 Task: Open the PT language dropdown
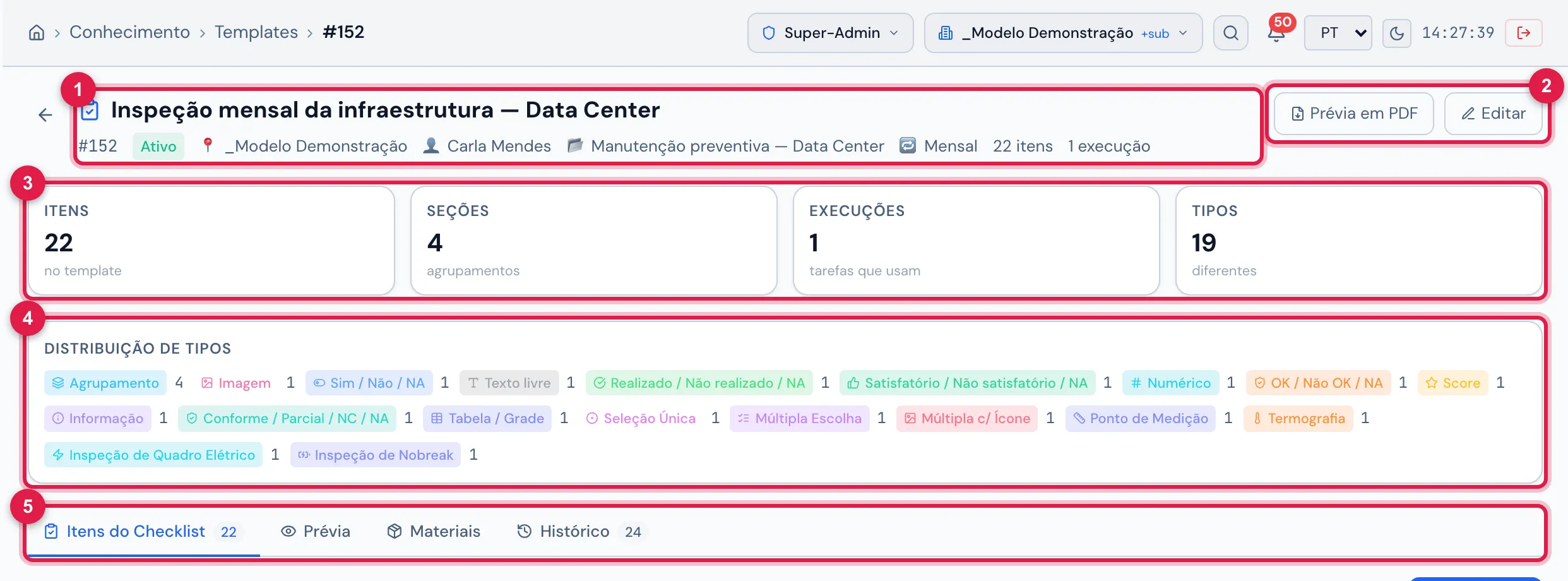pyautogui.click(x=1338, y=33)
